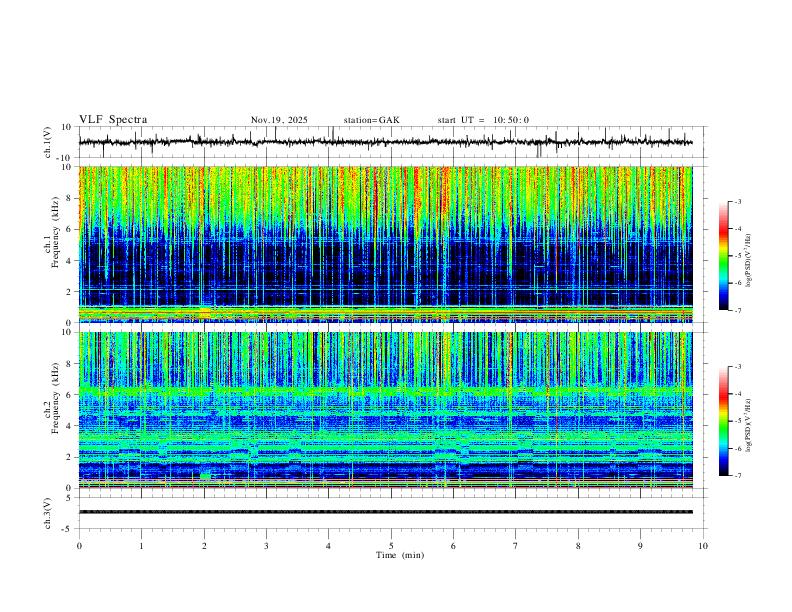Image resolution: width=792 pixels, height=612 pixels.
Task: Select the "ch.3(V)" axis label
Action: pos(48,513)
